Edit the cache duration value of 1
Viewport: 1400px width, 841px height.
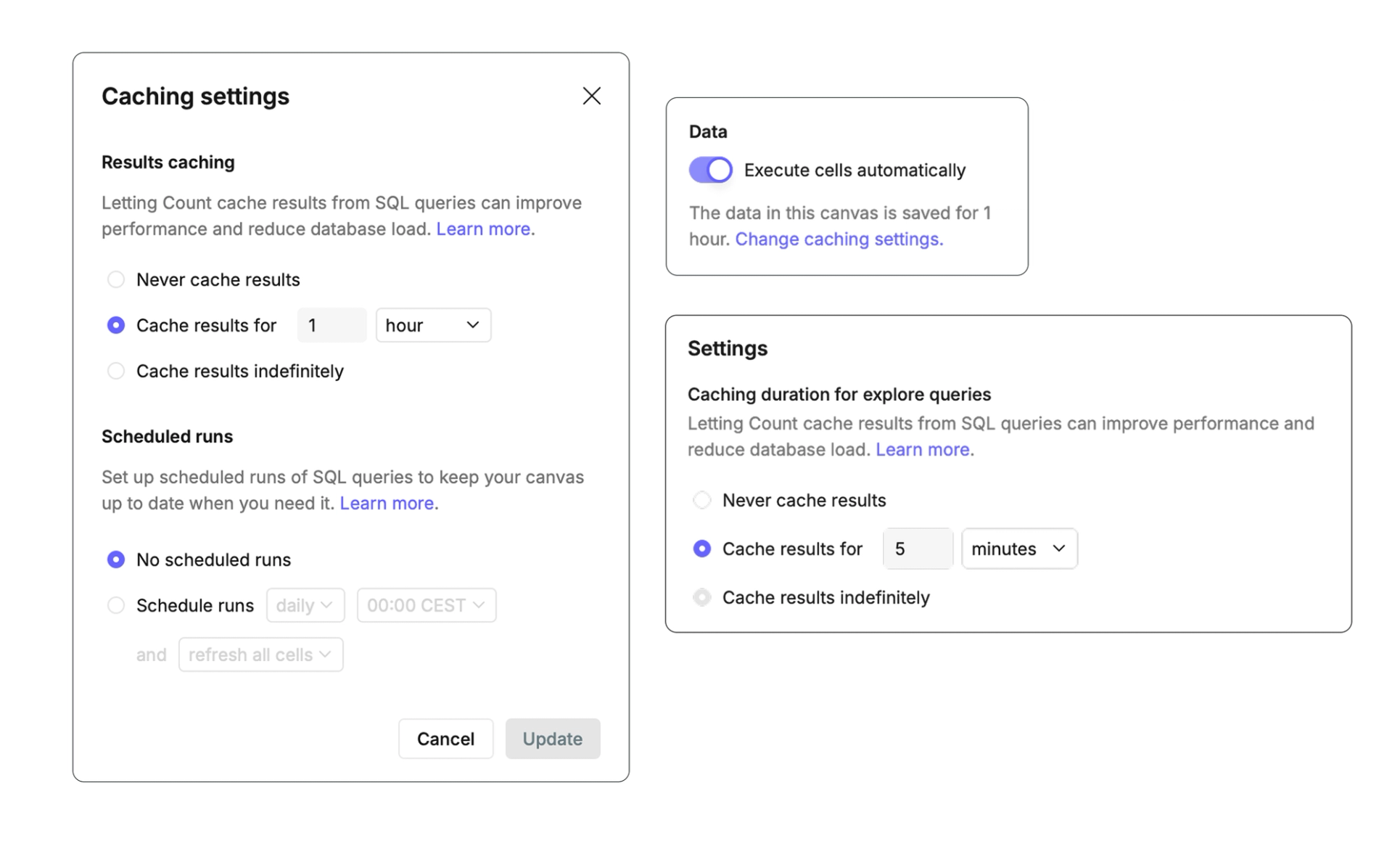[x=332, y=325]
